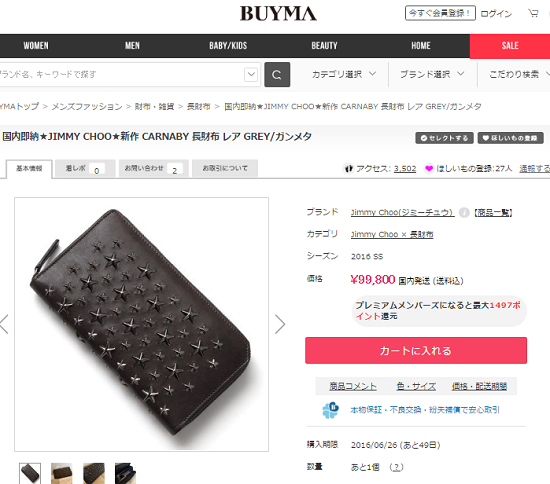
Task: Click the quantity help question mark
Action: tap(396, 467)
